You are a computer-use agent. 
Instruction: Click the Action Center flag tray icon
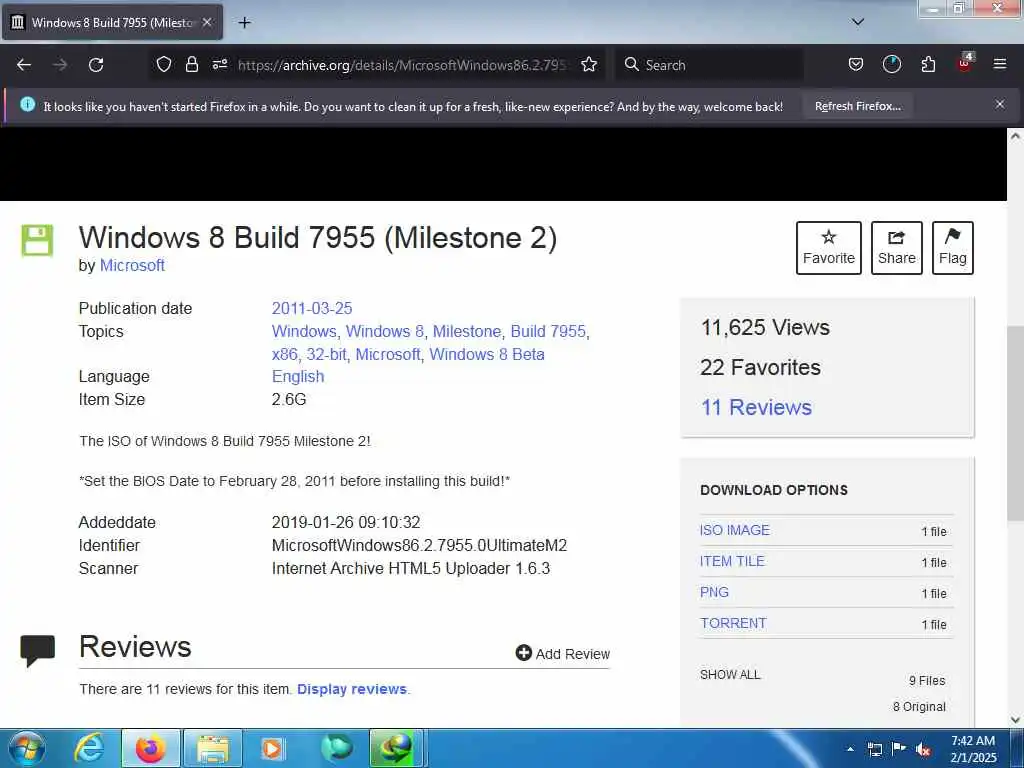click(x=899, y=749)
